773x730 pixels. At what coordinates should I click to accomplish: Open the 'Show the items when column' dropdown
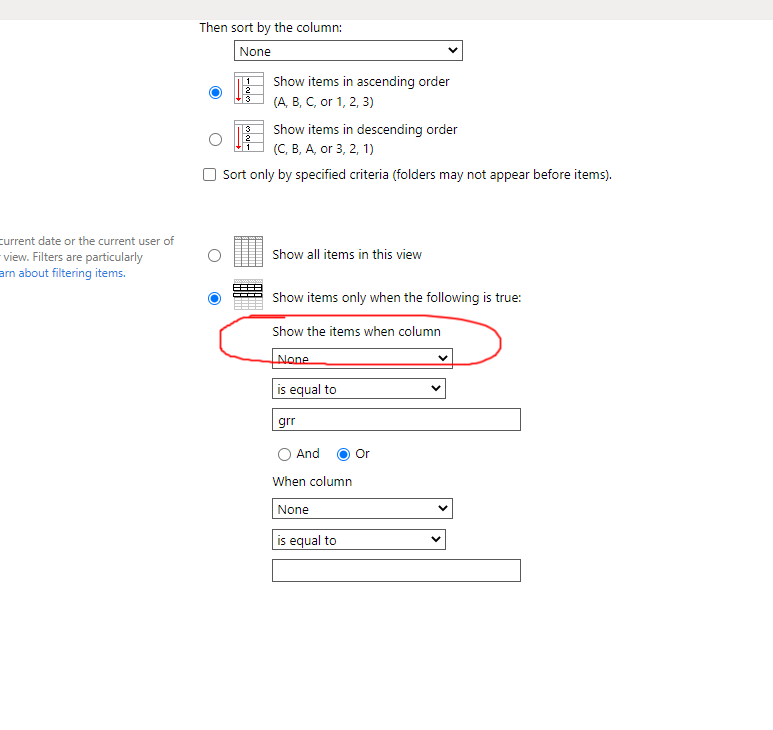click(x=362, y=358)
